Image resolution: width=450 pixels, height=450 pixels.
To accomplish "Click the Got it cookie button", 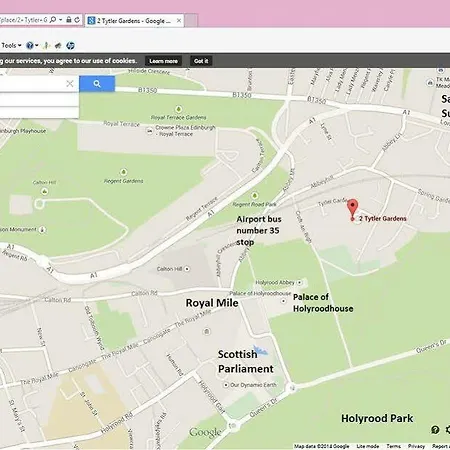I will [x=201, y=61].
